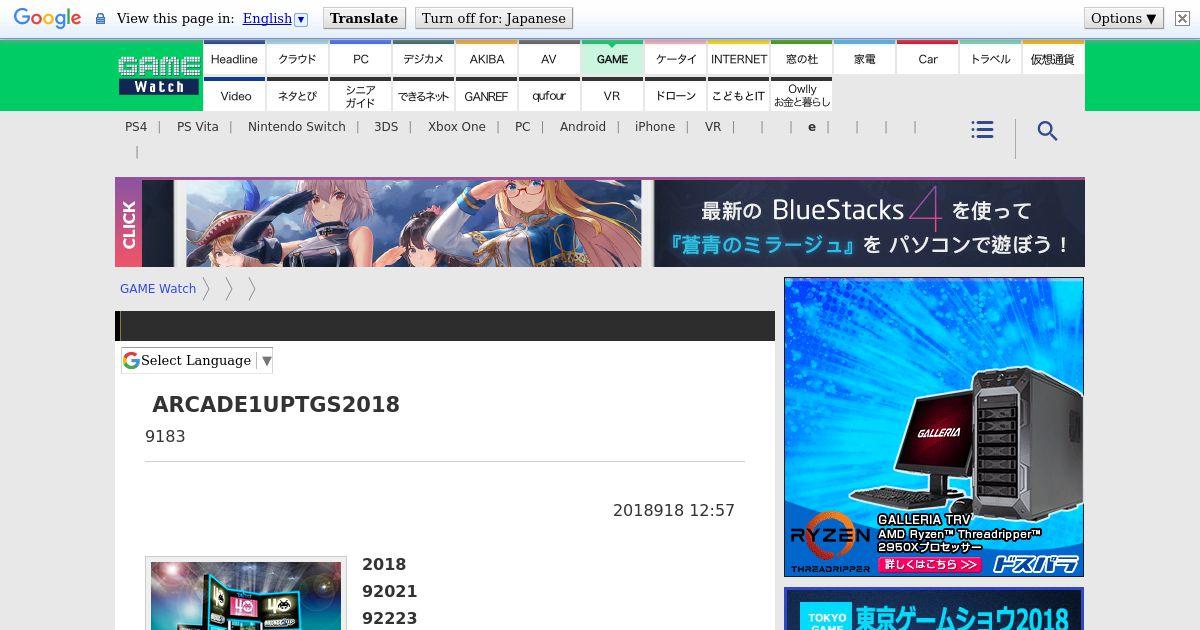Click the timestamp 2018918 12:57

pos(674,511)
